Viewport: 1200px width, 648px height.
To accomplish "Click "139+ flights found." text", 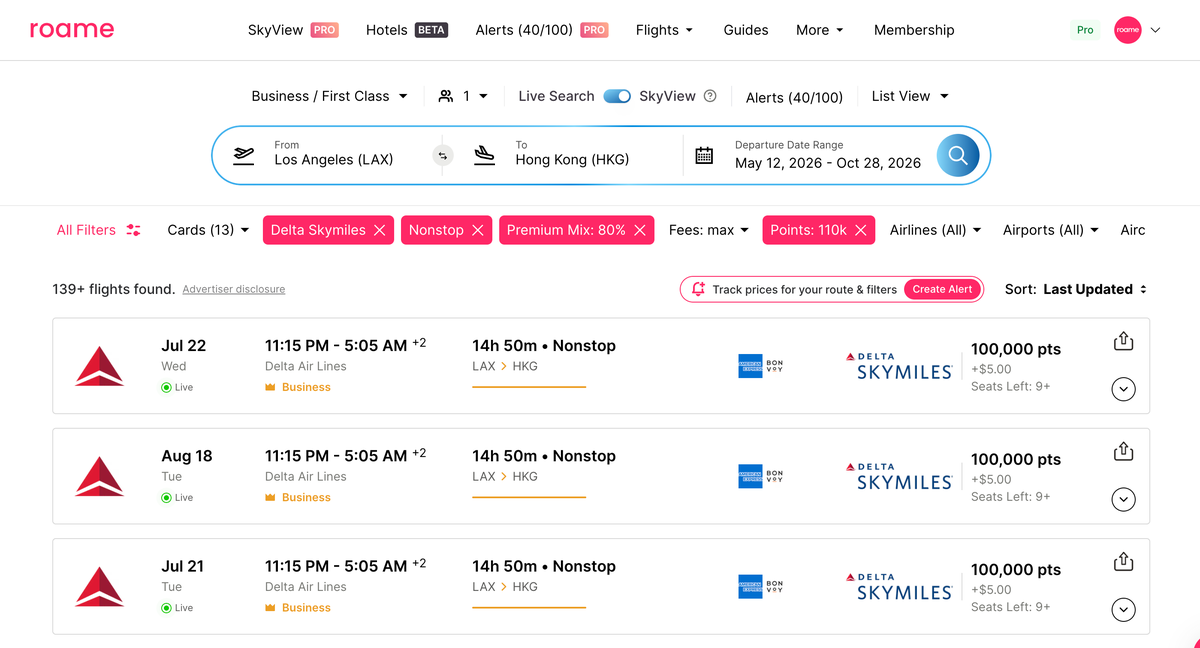I will click(114, 289).
